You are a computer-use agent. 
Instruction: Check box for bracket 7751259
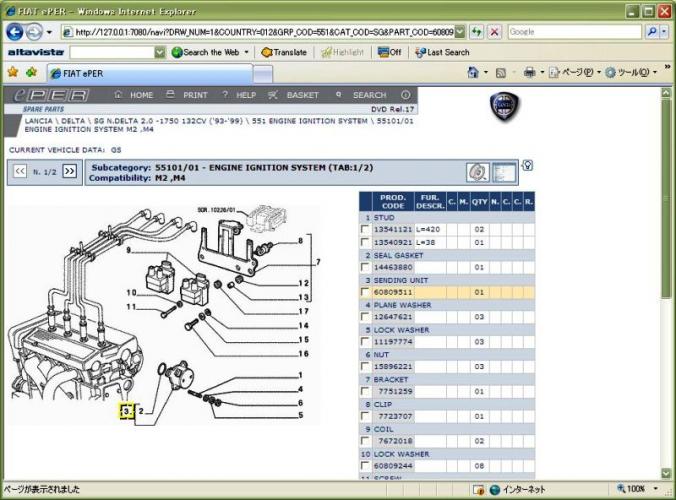point(365,391)
